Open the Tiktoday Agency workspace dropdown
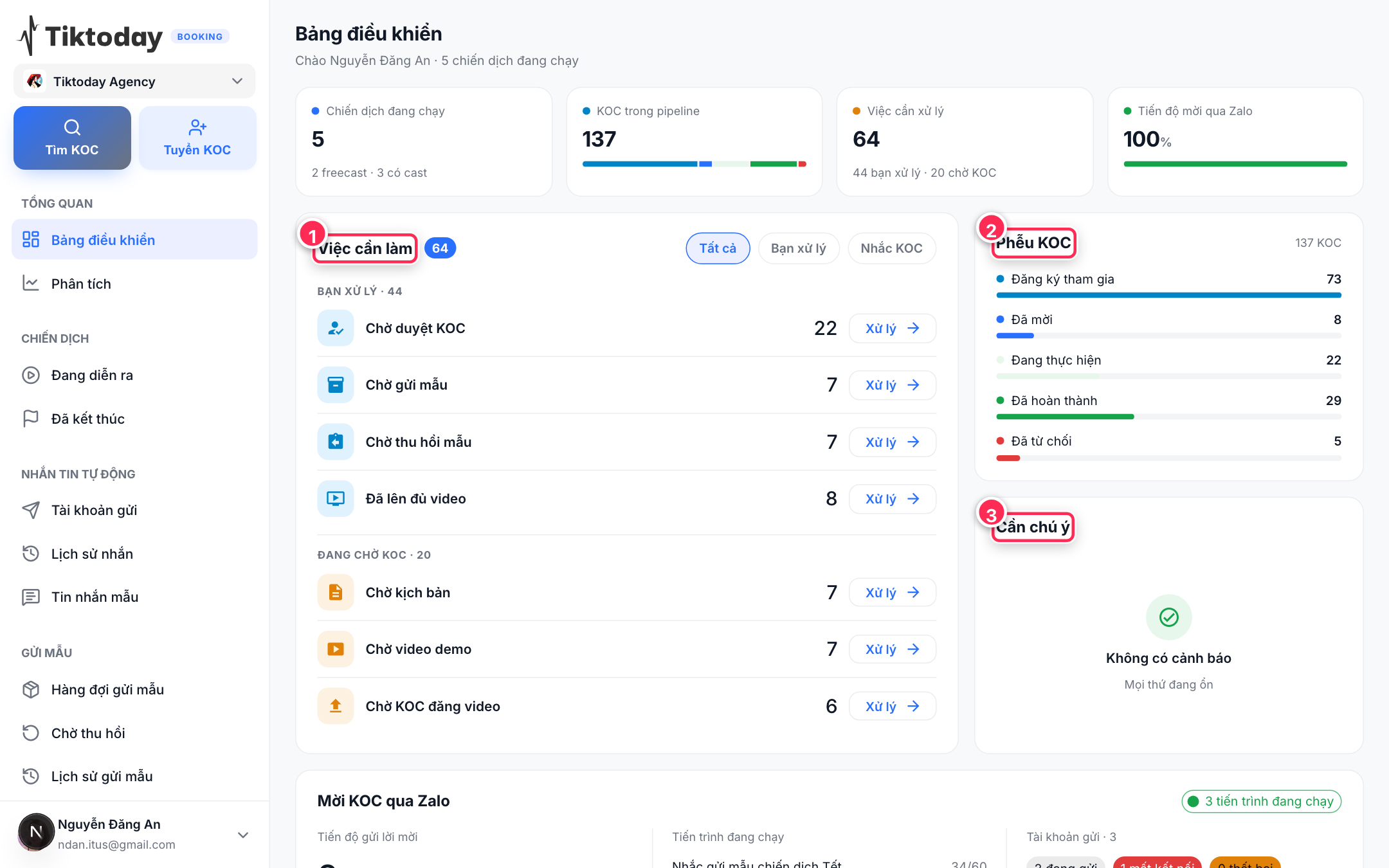 [x=134, y=82]
